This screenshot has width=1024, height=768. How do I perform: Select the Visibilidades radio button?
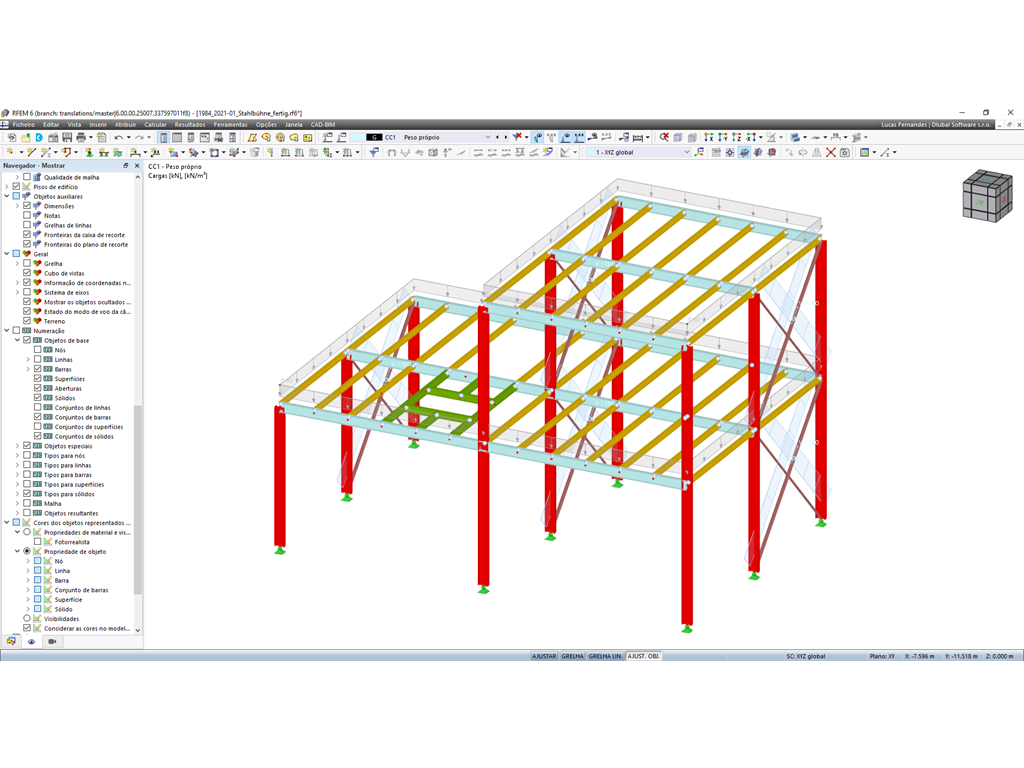tap(27, 618)
